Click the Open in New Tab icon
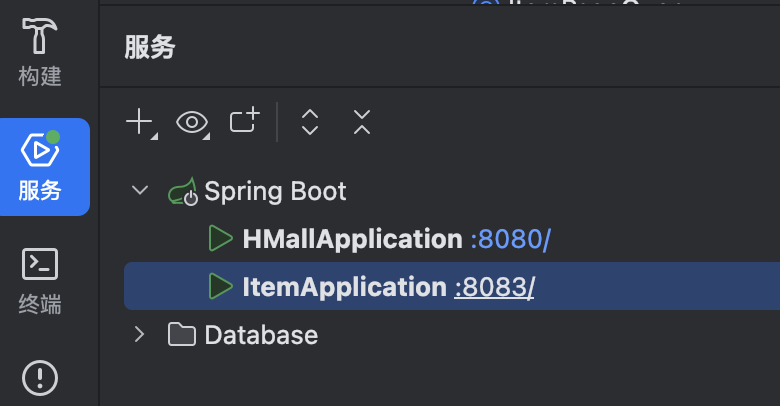Image resolution: width=780 pixels, height=406 pixels. 245,120
